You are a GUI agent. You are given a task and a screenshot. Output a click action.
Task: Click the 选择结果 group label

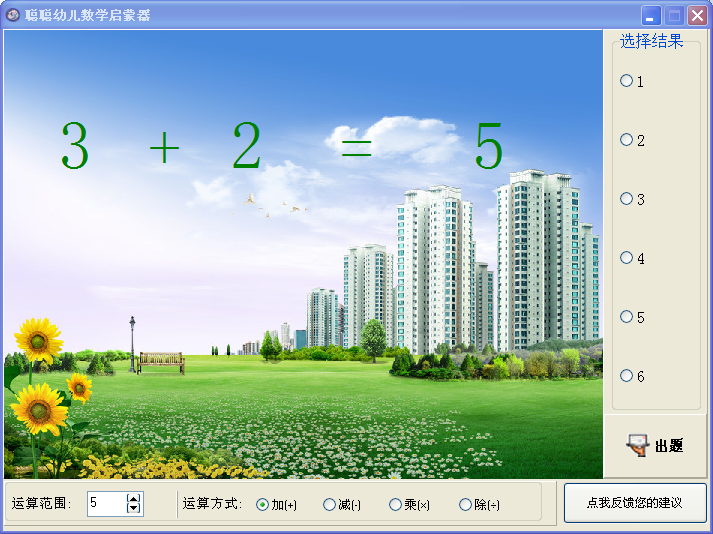(652, 41)
